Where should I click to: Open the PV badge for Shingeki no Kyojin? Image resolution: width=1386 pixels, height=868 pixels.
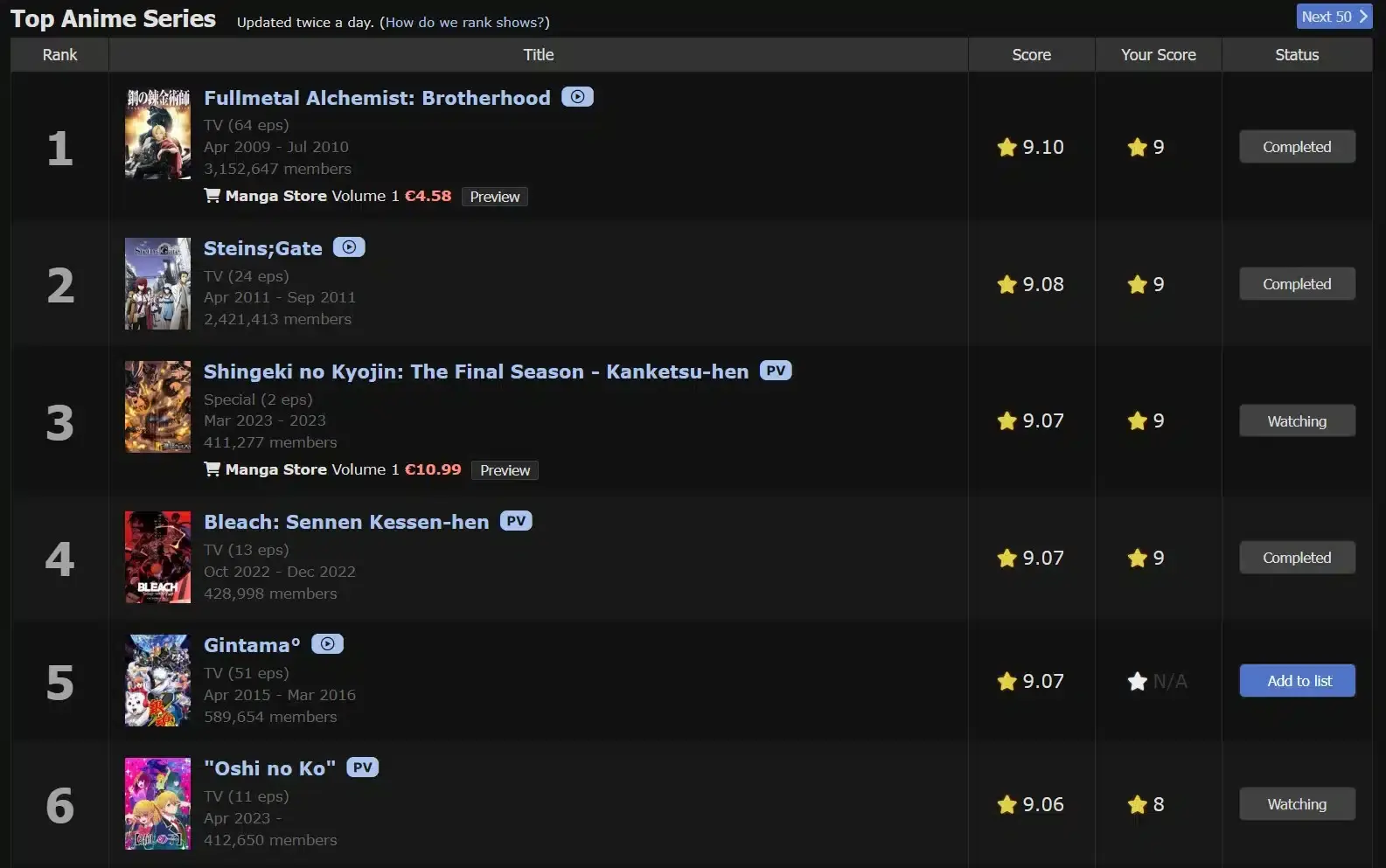tap(776, 371)
